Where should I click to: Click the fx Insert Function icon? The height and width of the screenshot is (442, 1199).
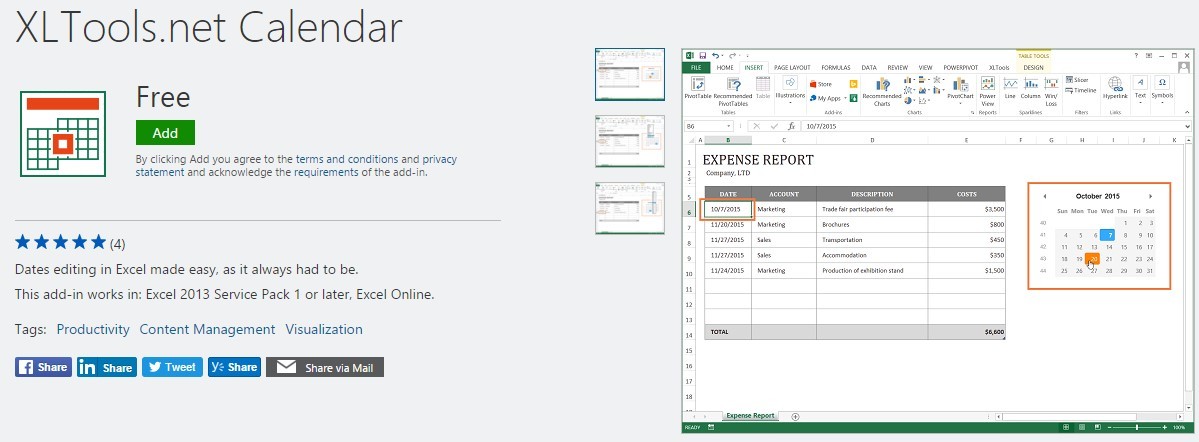tap(791, 126)
